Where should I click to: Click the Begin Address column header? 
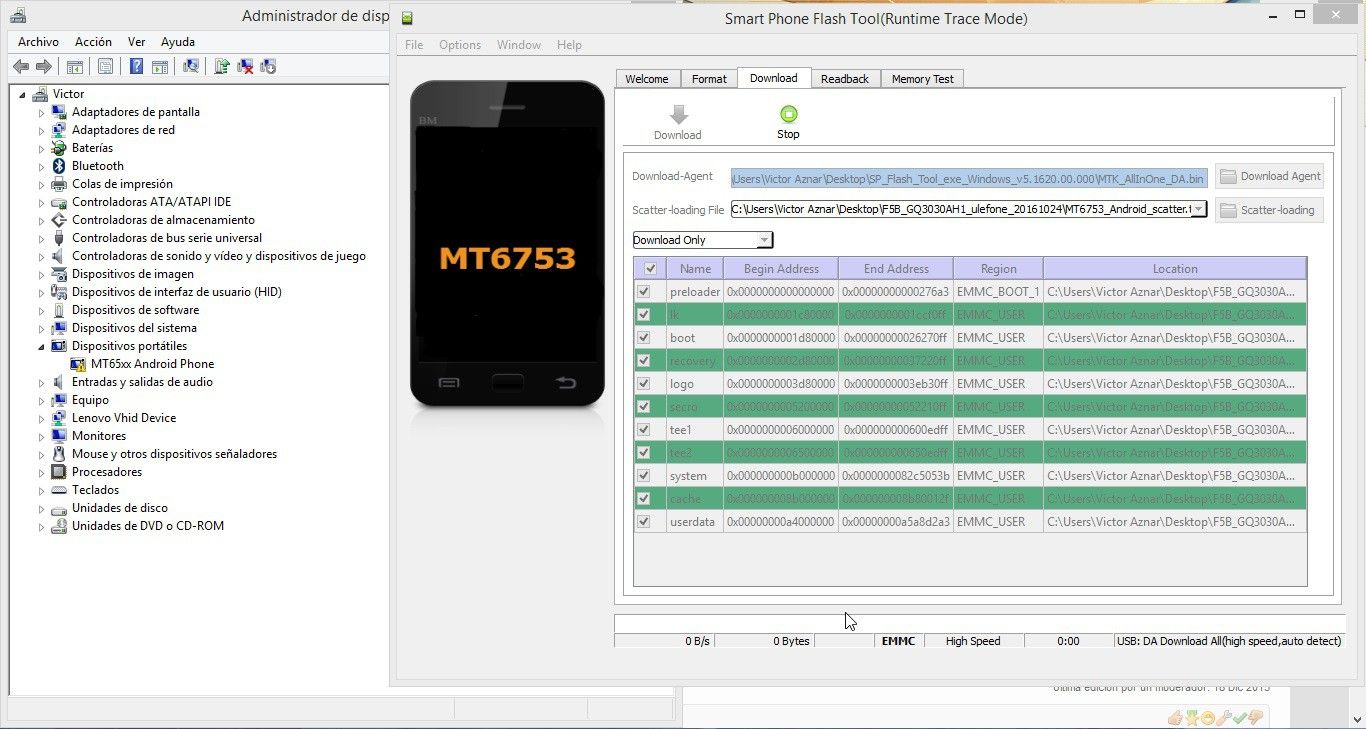point(781,268)
